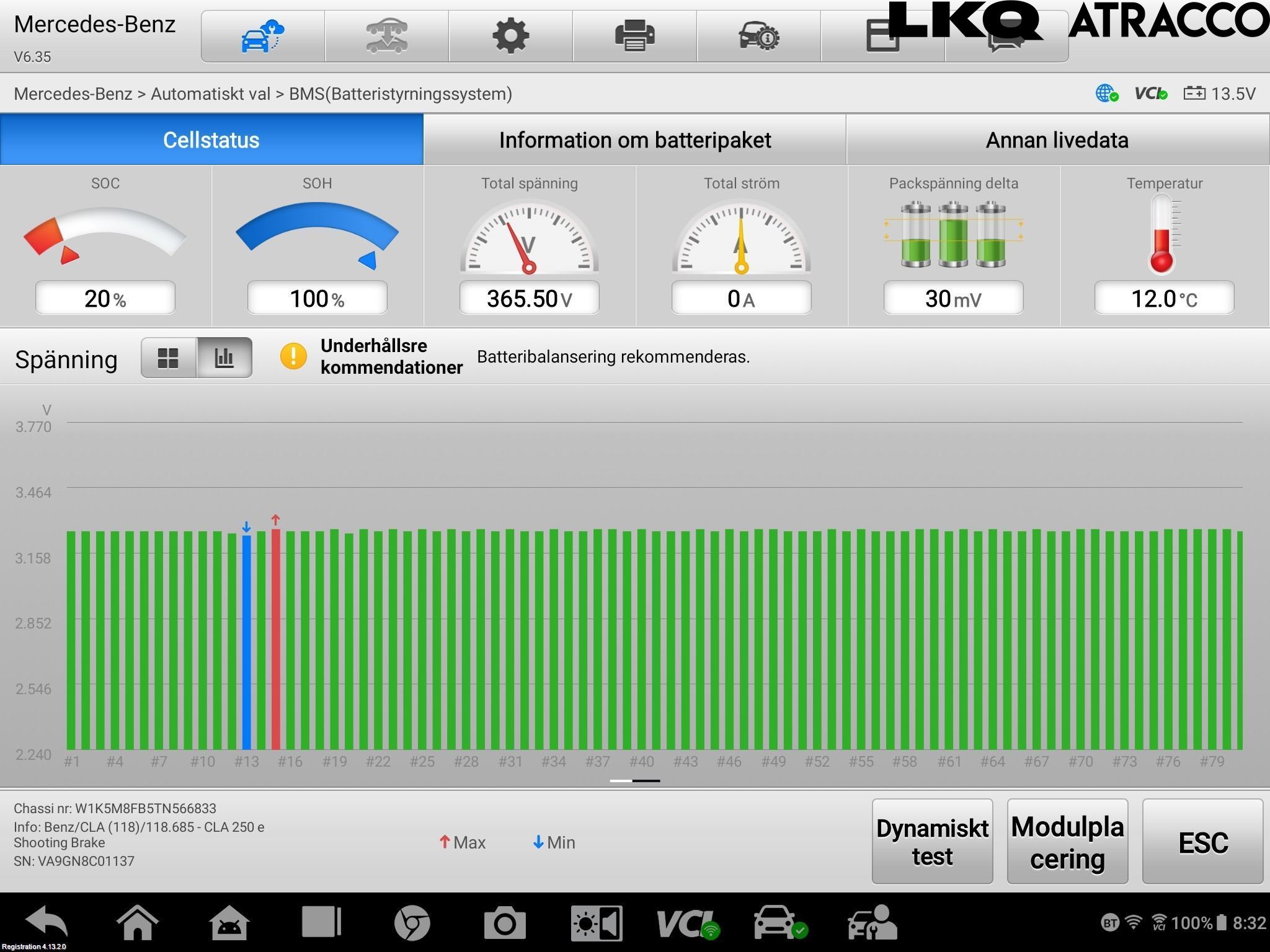The image size is (1270, 952).
Task: Click the Dynamiskt test button
Action: pyautogui.click(x=932, y=842)
